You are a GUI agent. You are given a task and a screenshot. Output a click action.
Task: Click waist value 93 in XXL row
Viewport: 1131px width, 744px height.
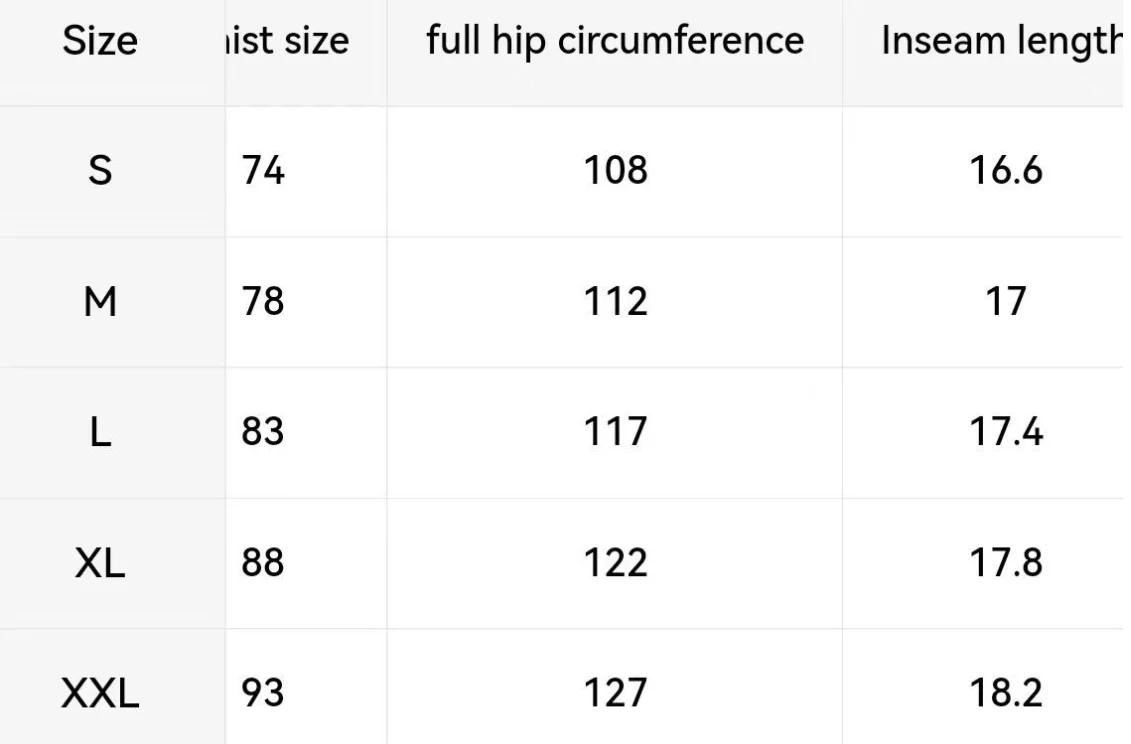click(x=263, y=693)
